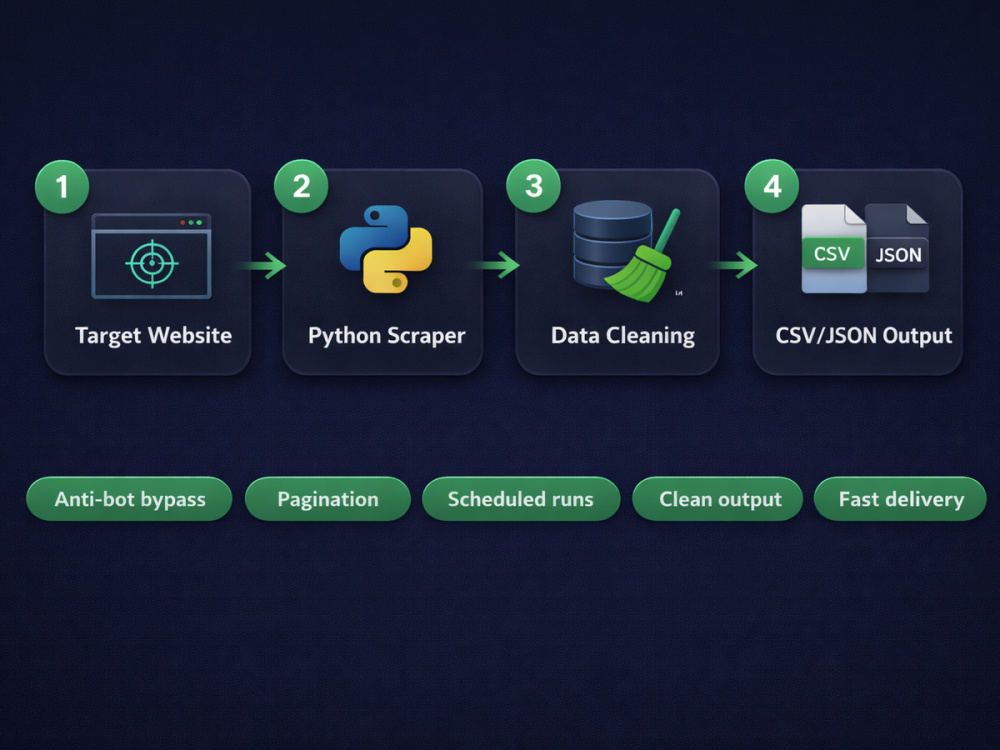Viewport: 1000px width, 750px height.
Task: Click the target website browser window icon
Action: pyautogui.click(x=151, y=256)
